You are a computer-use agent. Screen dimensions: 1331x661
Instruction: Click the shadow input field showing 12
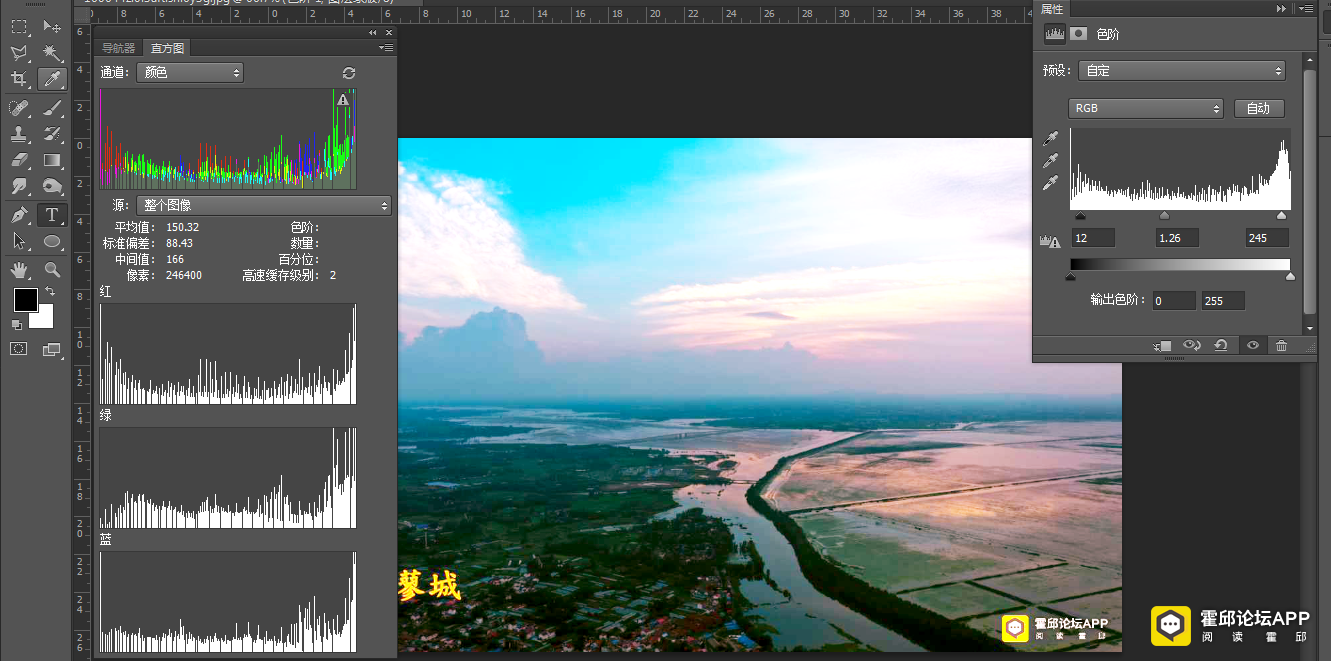(x=1093, y=238)
